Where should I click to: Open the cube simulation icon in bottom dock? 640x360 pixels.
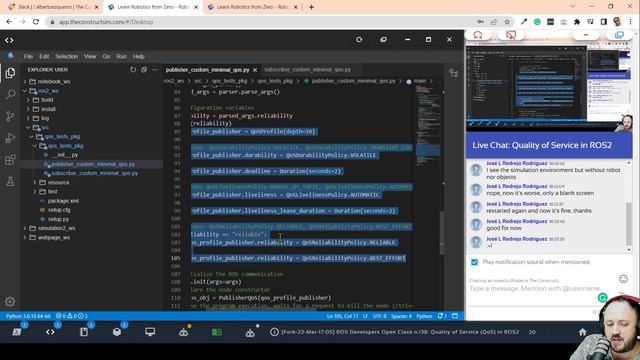(117, 332)
